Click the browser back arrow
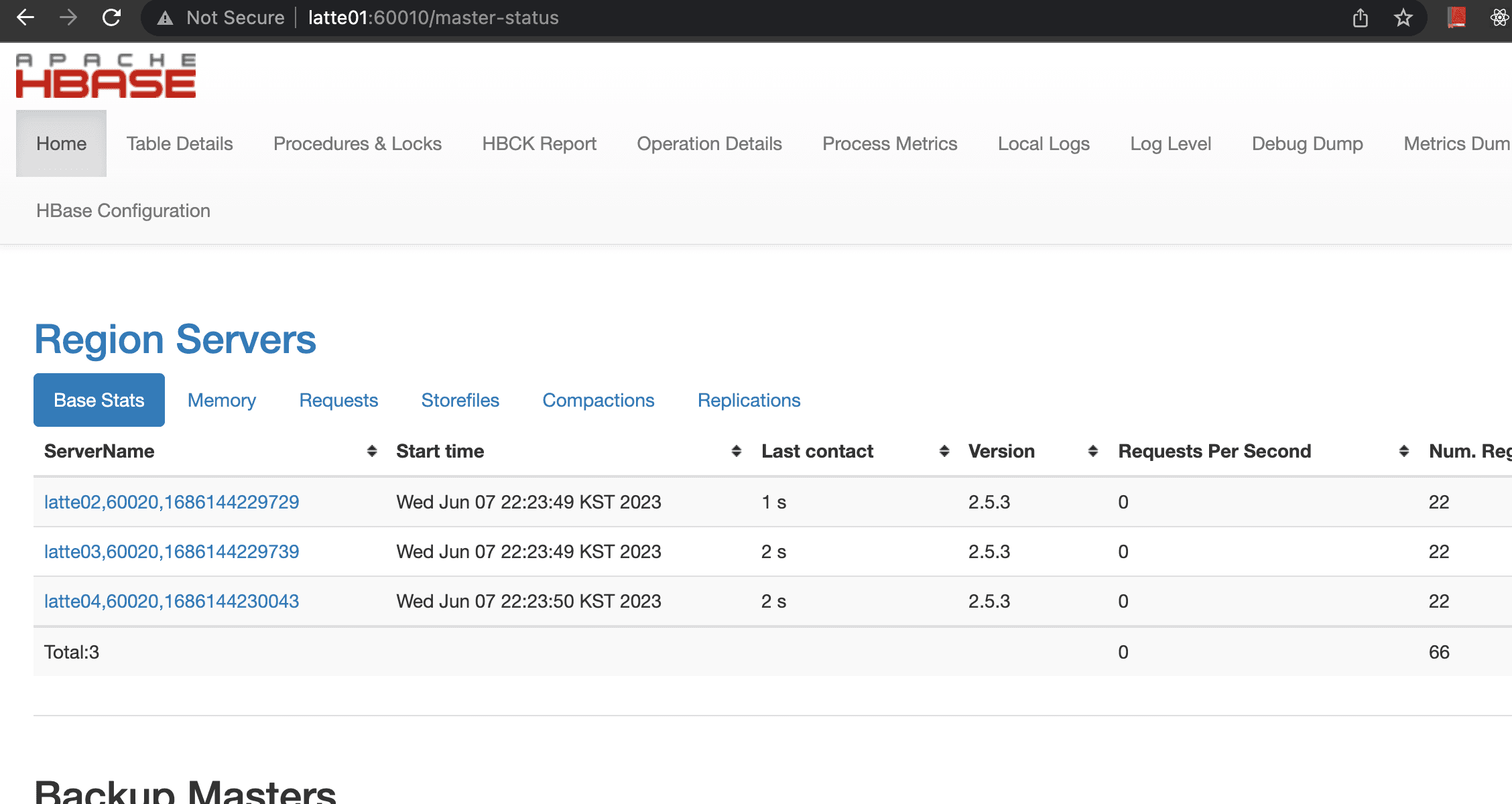1512x804 pixels. pos(25,17)
